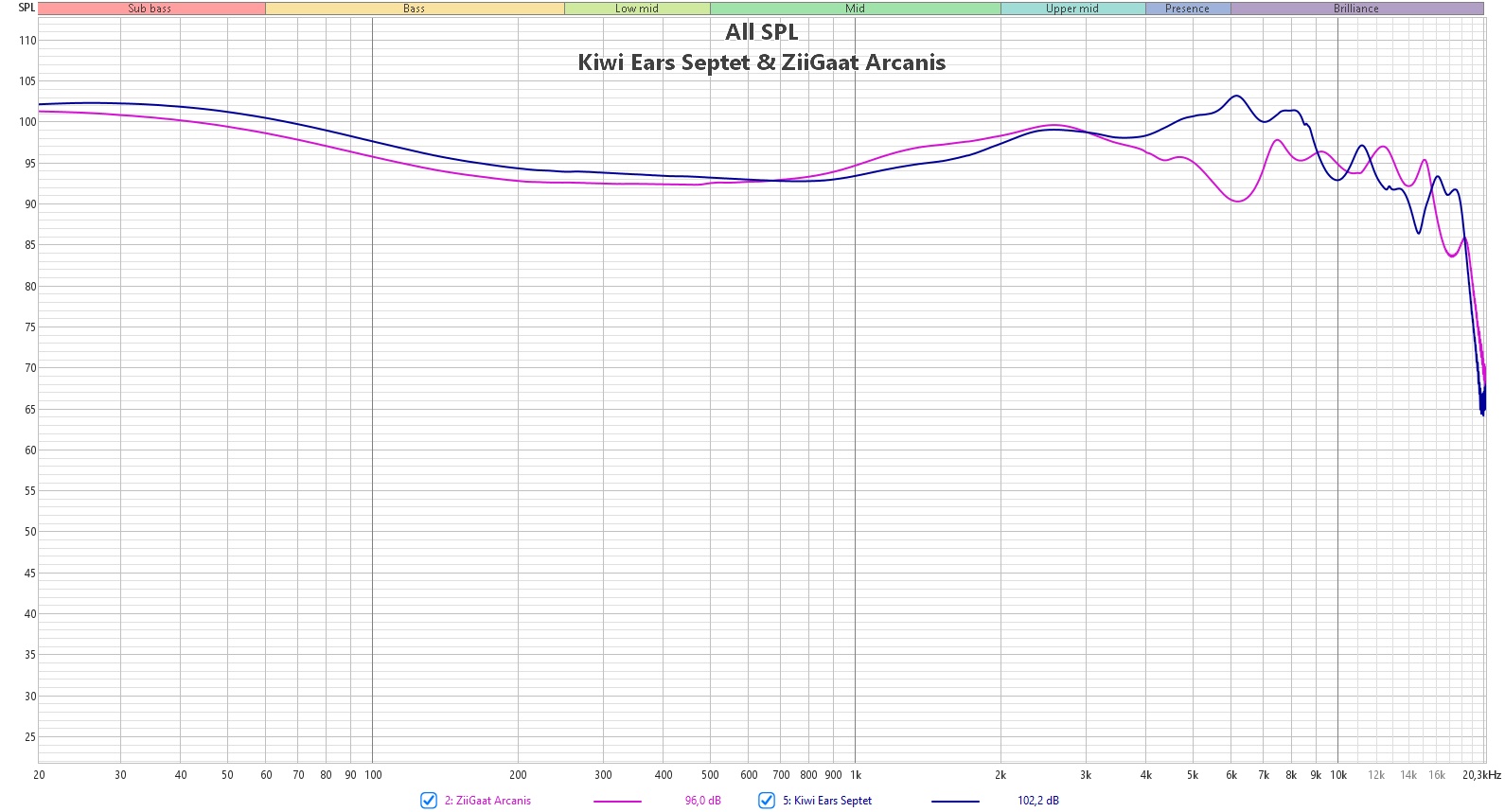The width and height of the screenshot is (1505, 812).
Task: Click the 75 tick on the SPL axis
Action: pyautogui.click(x=30, y=327)
